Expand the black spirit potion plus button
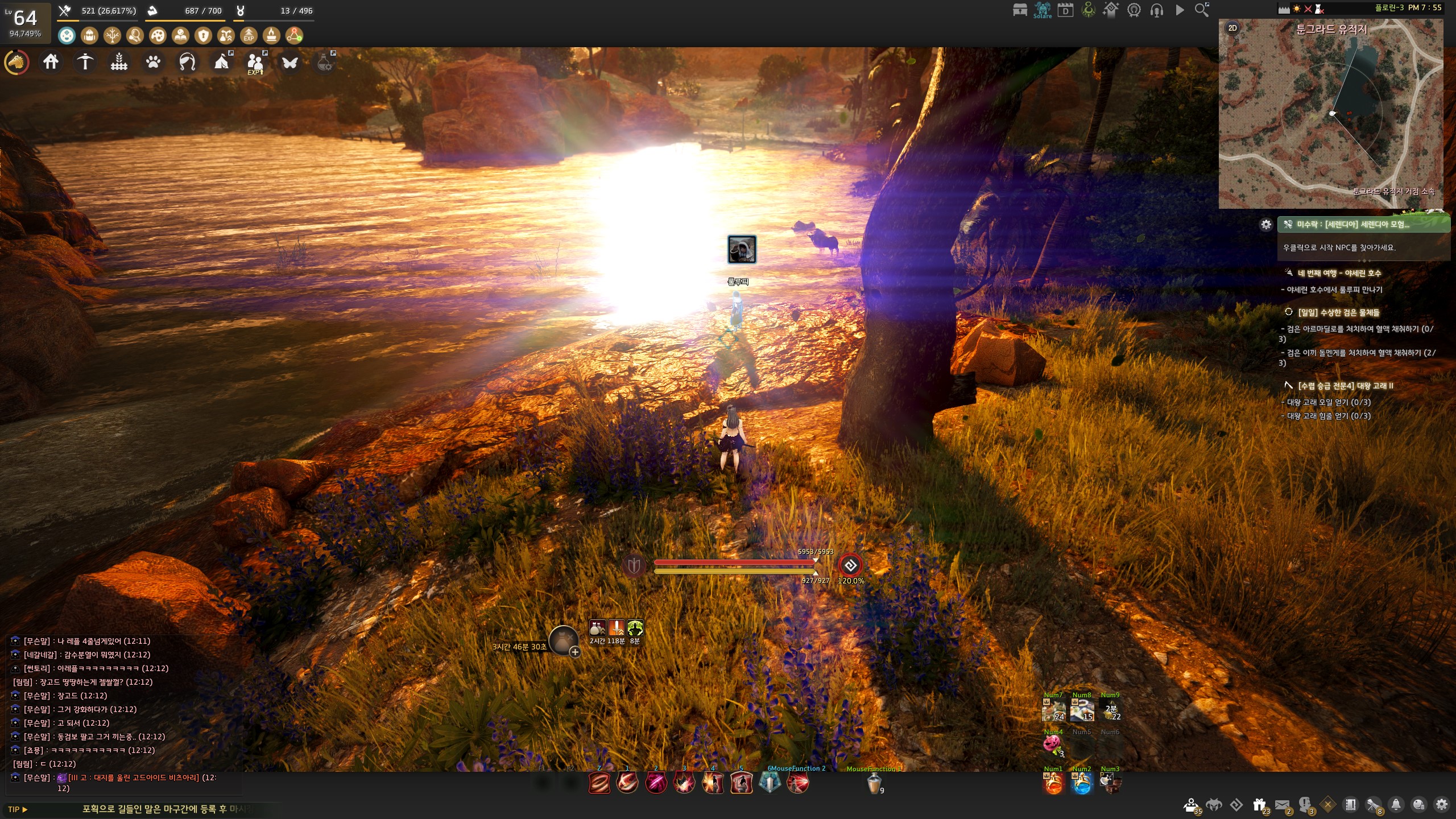 coord(575,652)
